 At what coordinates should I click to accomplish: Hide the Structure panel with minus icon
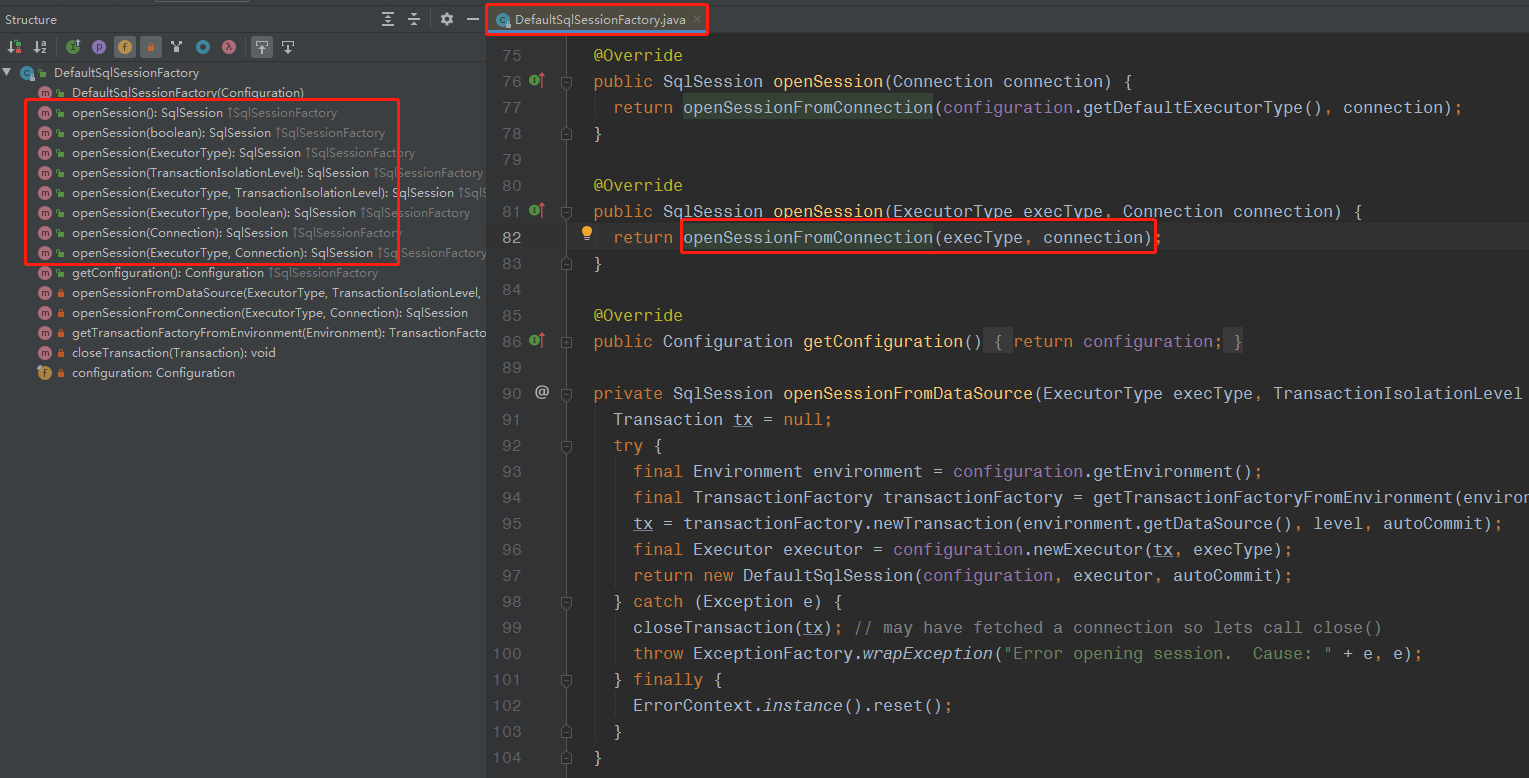tap(473, 19)
